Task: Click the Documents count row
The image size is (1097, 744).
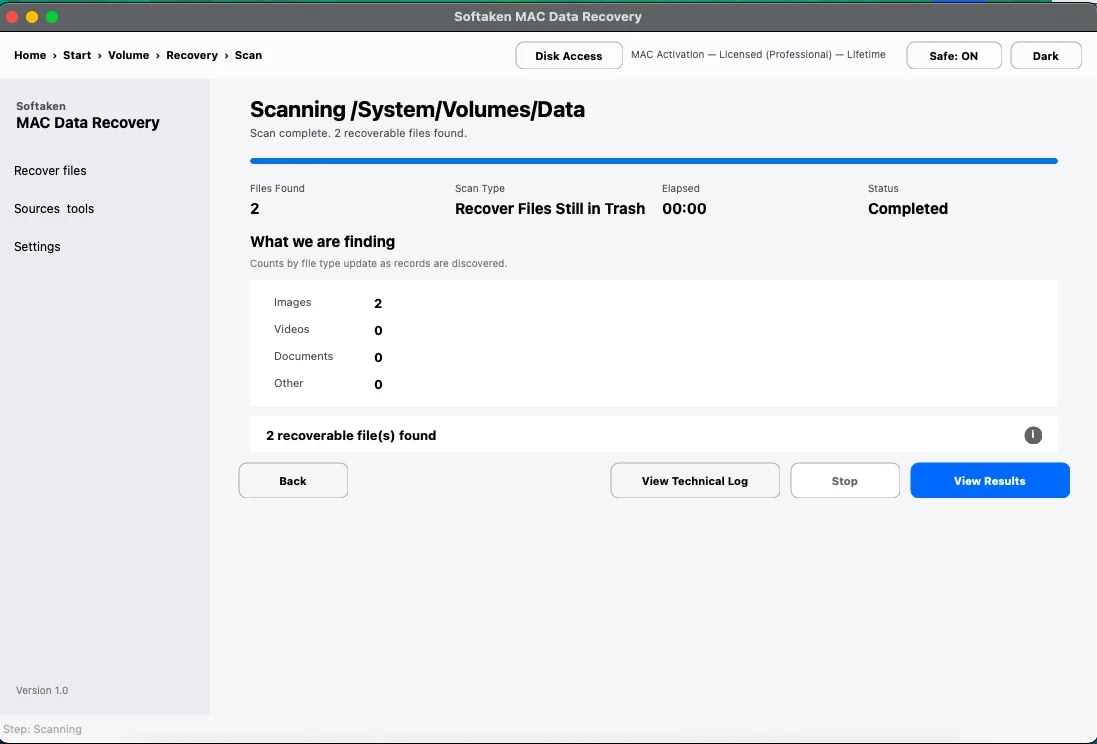Action: click(x=327, y=357)
